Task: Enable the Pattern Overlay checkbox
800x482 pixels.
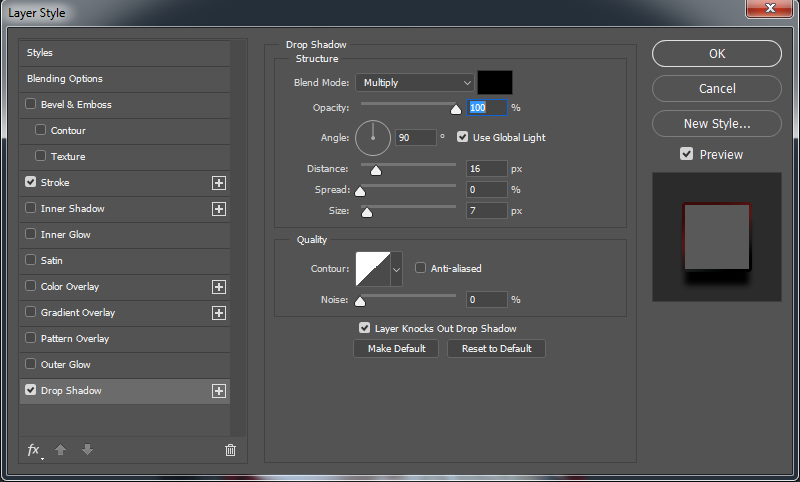Action: [31, 338]
